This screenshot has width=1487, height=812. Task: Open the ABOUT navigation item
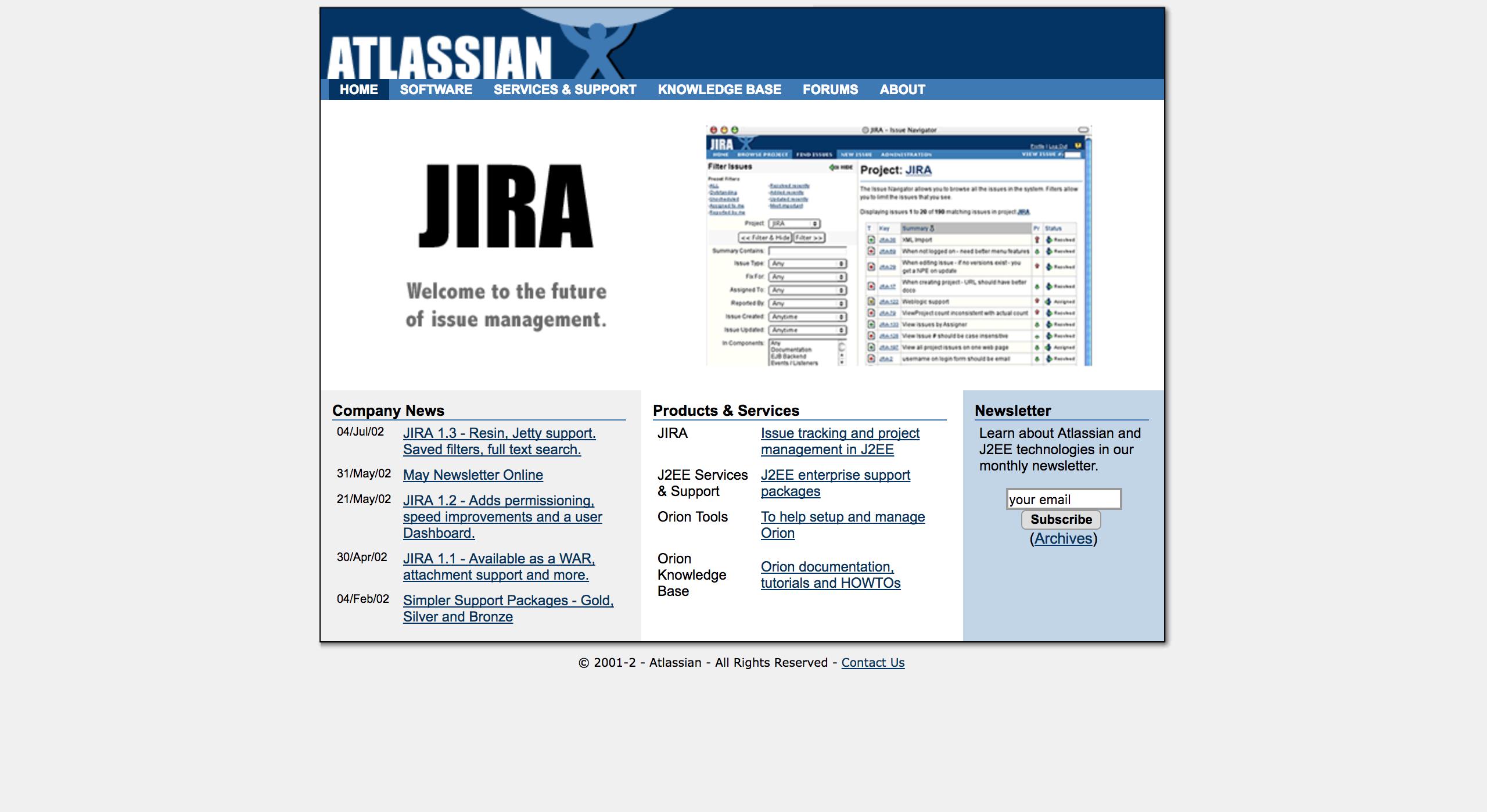pyautogui.click(x=902, y=89)
